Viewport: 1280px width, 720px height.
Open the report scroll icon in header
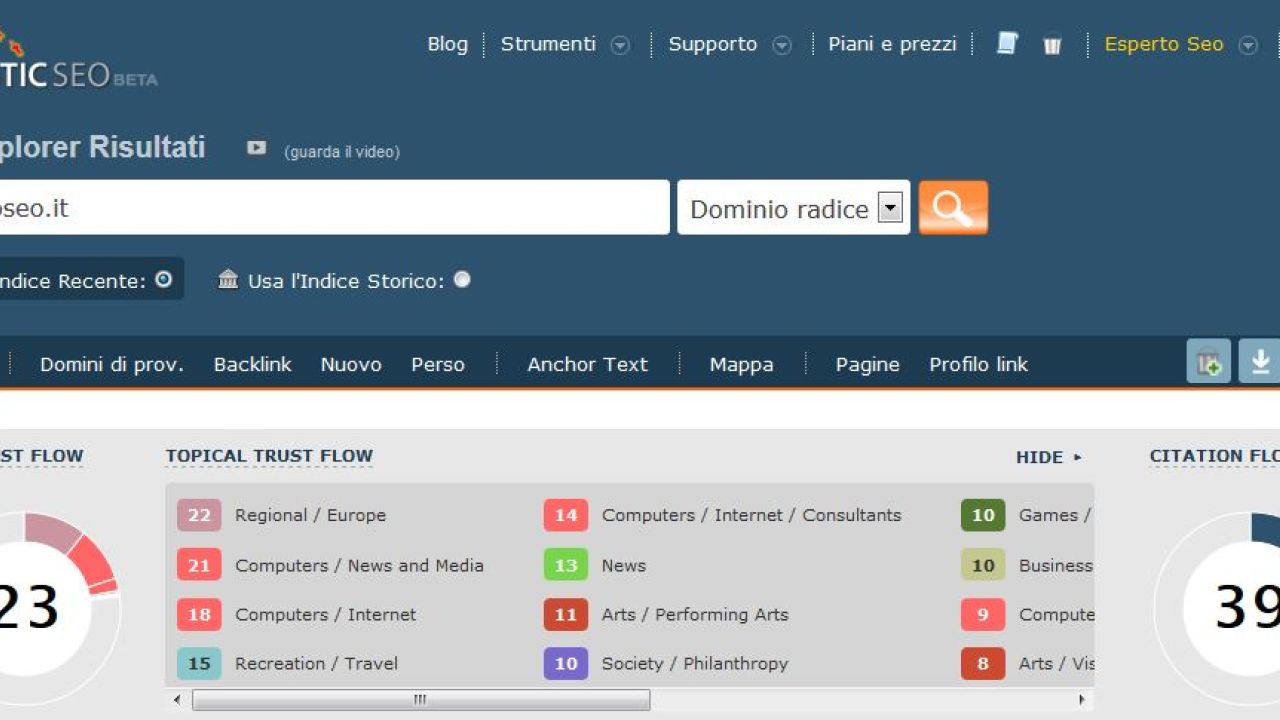(x=1007, y=44)
